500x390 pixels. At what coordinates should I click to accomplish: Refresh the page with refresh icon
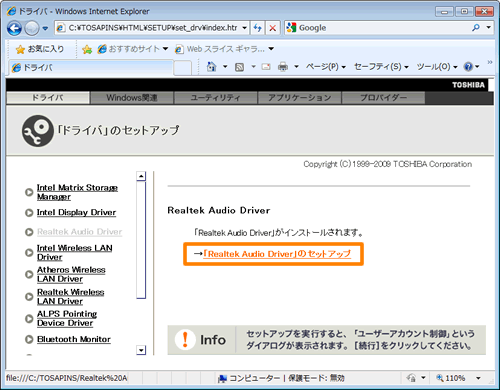coord(257,28)
